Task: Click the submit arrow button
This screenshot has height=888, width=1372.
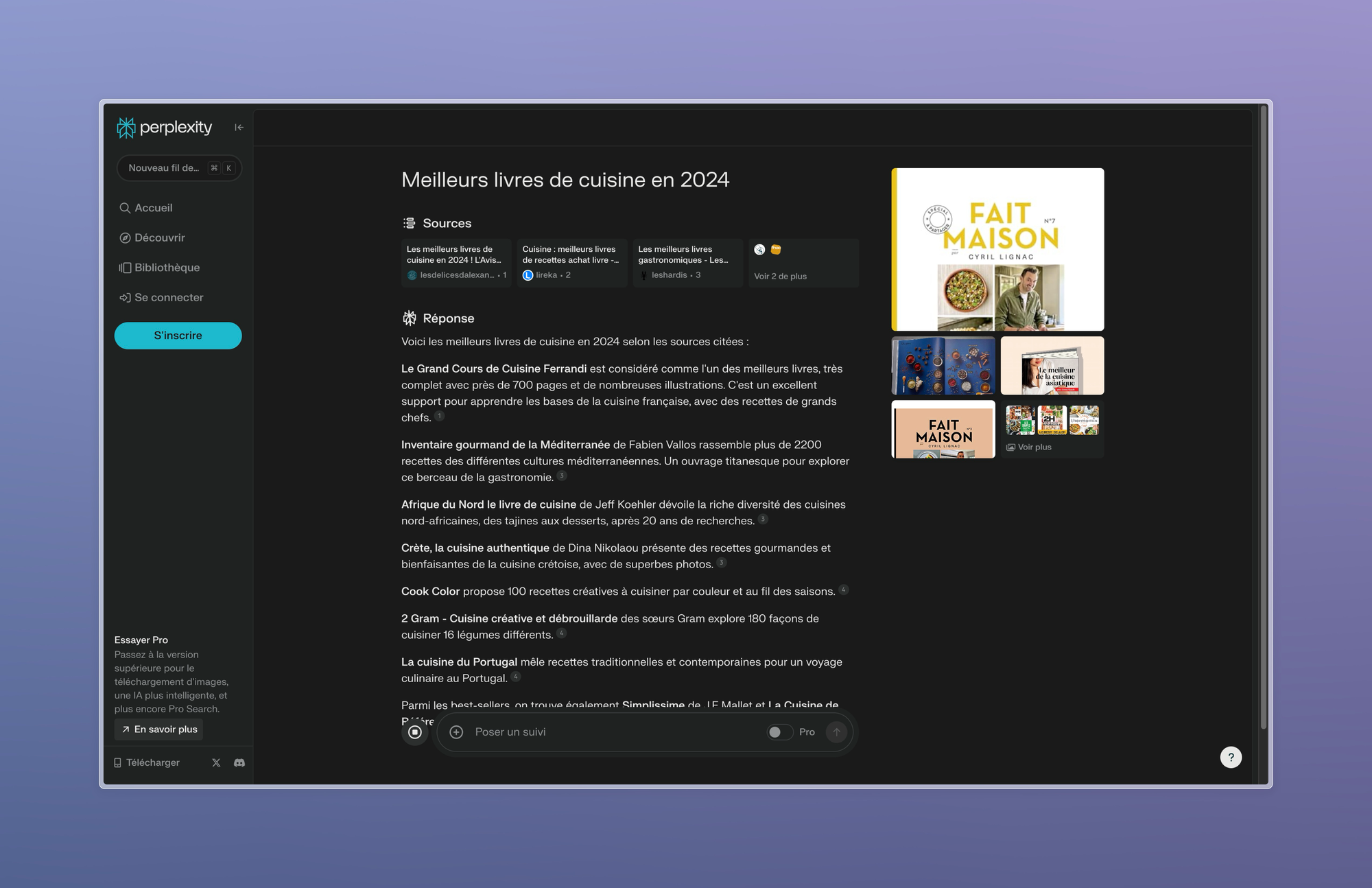Action: pyautogui.click(x=836, y=732)
